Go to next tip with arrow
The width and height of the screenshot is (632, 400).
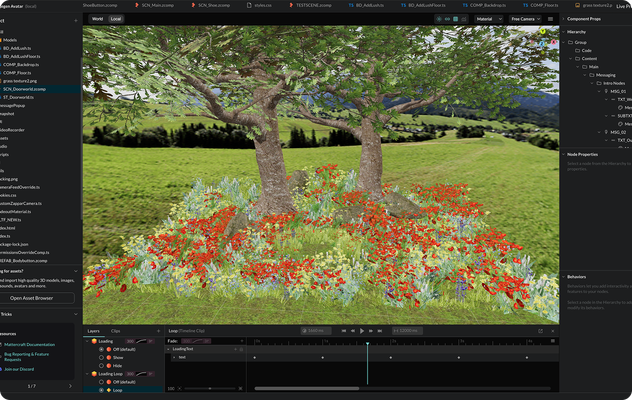(x=70, y=386)
